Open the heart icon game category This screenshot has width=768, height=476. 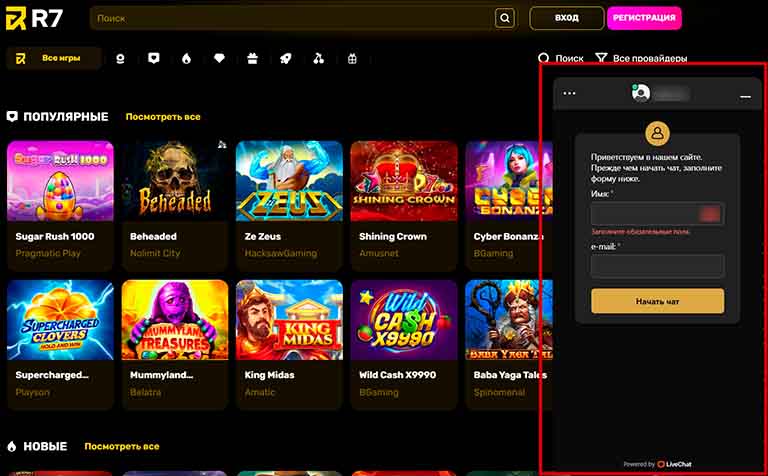219,59
